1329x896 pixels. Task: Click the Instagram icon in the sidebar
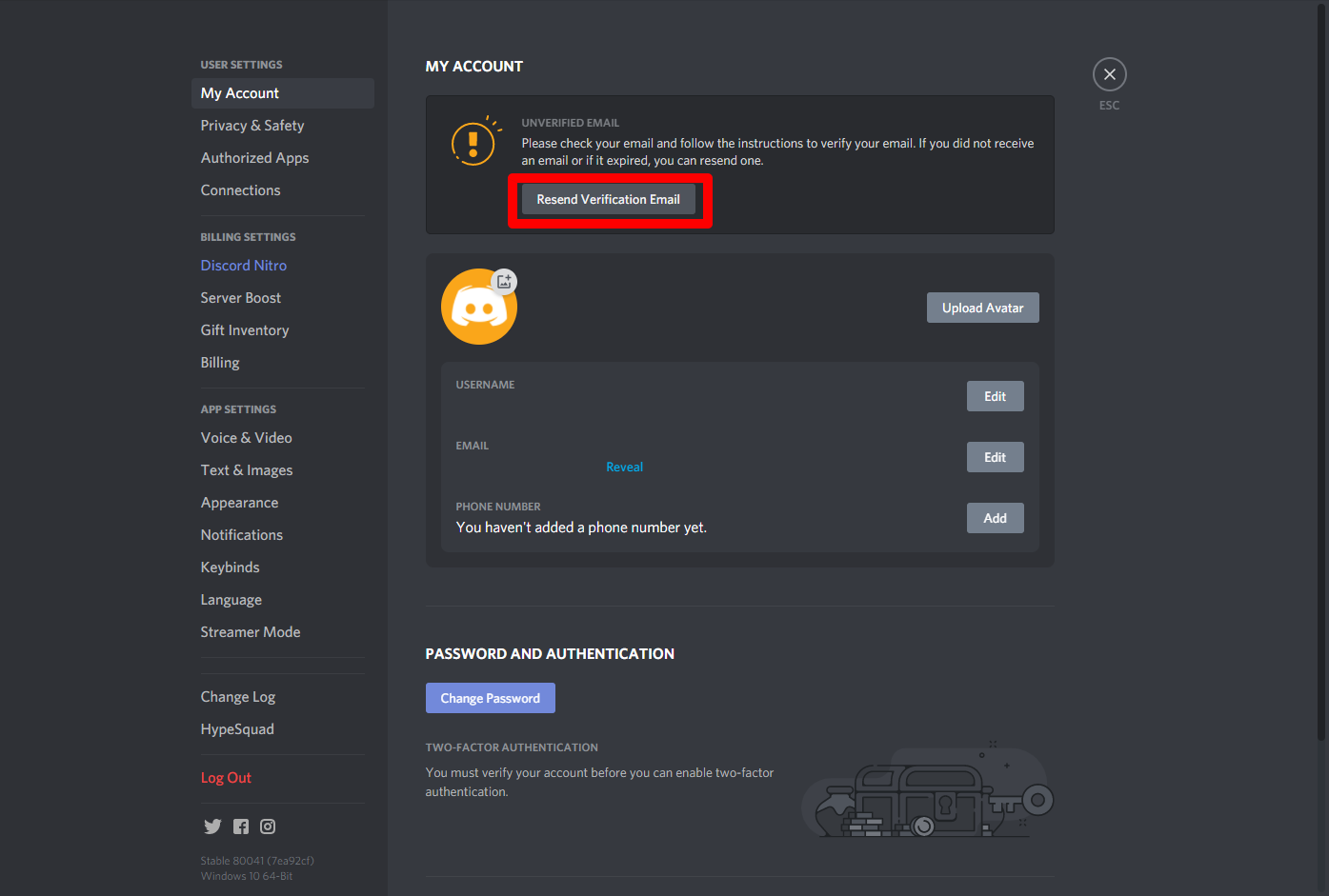click(268, 826)
